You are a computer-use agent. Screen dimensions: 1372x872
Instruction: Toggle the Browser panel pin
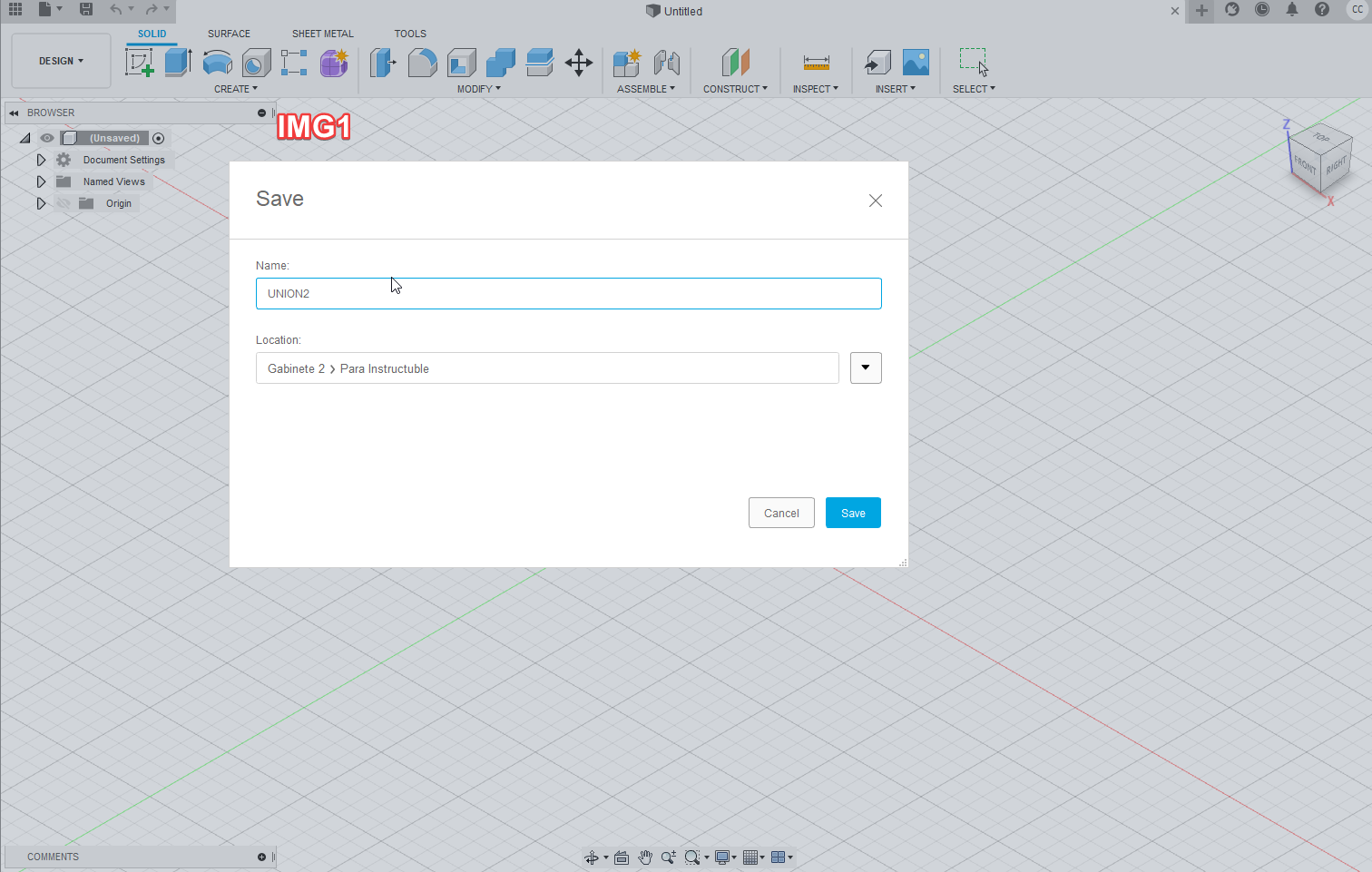[261, 113]
